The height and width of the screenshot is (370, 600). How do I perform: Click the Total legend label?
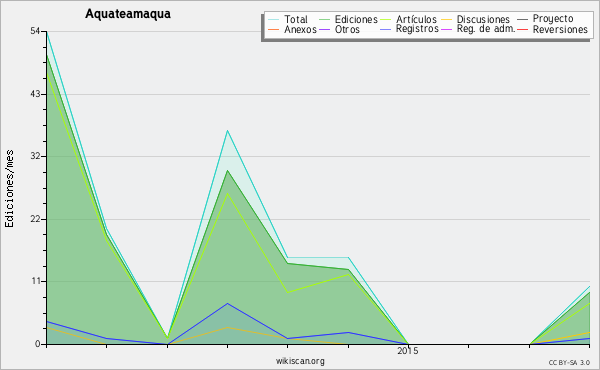click(296, 19)
